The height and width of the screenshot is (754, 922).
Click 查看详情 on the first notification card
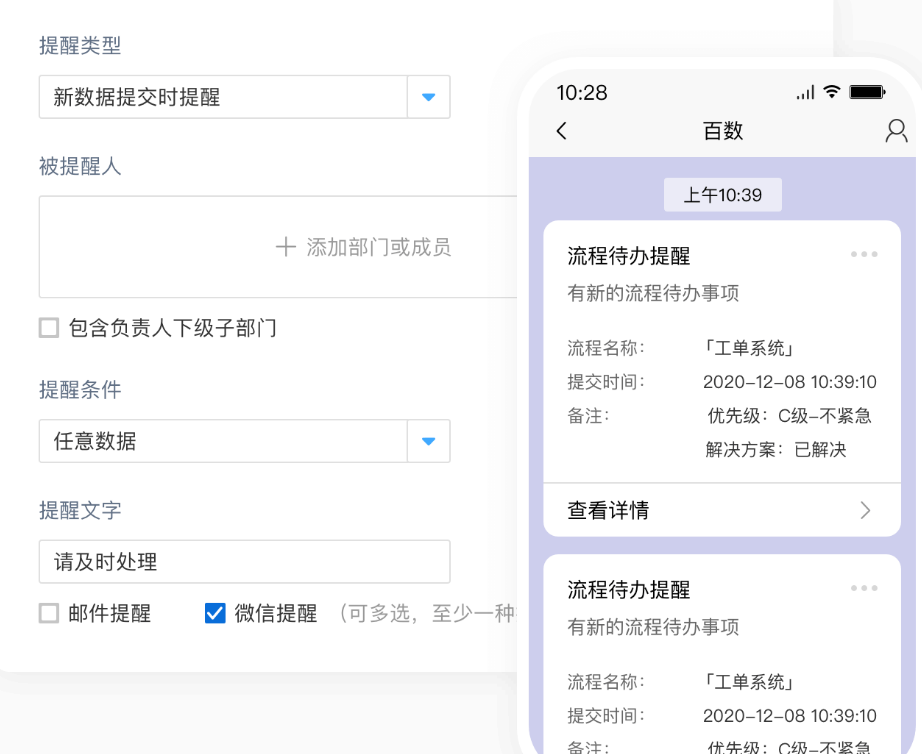pos(609,511)
